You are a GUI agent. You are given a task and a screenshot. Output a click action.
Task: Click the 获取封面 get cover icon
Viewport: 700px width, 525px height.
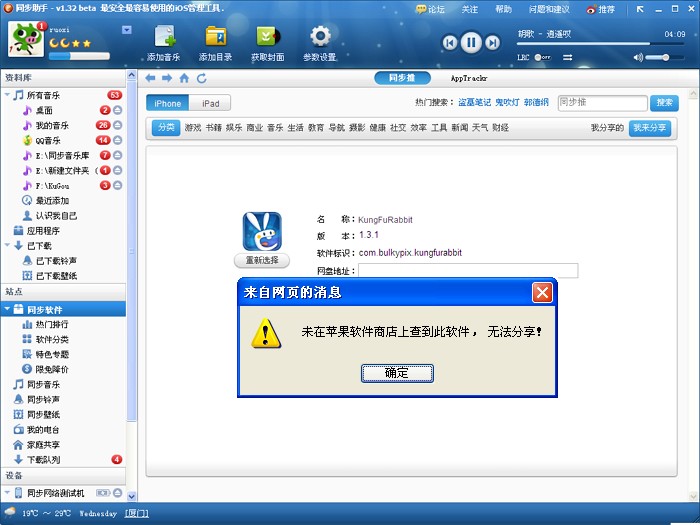point(268,37)
